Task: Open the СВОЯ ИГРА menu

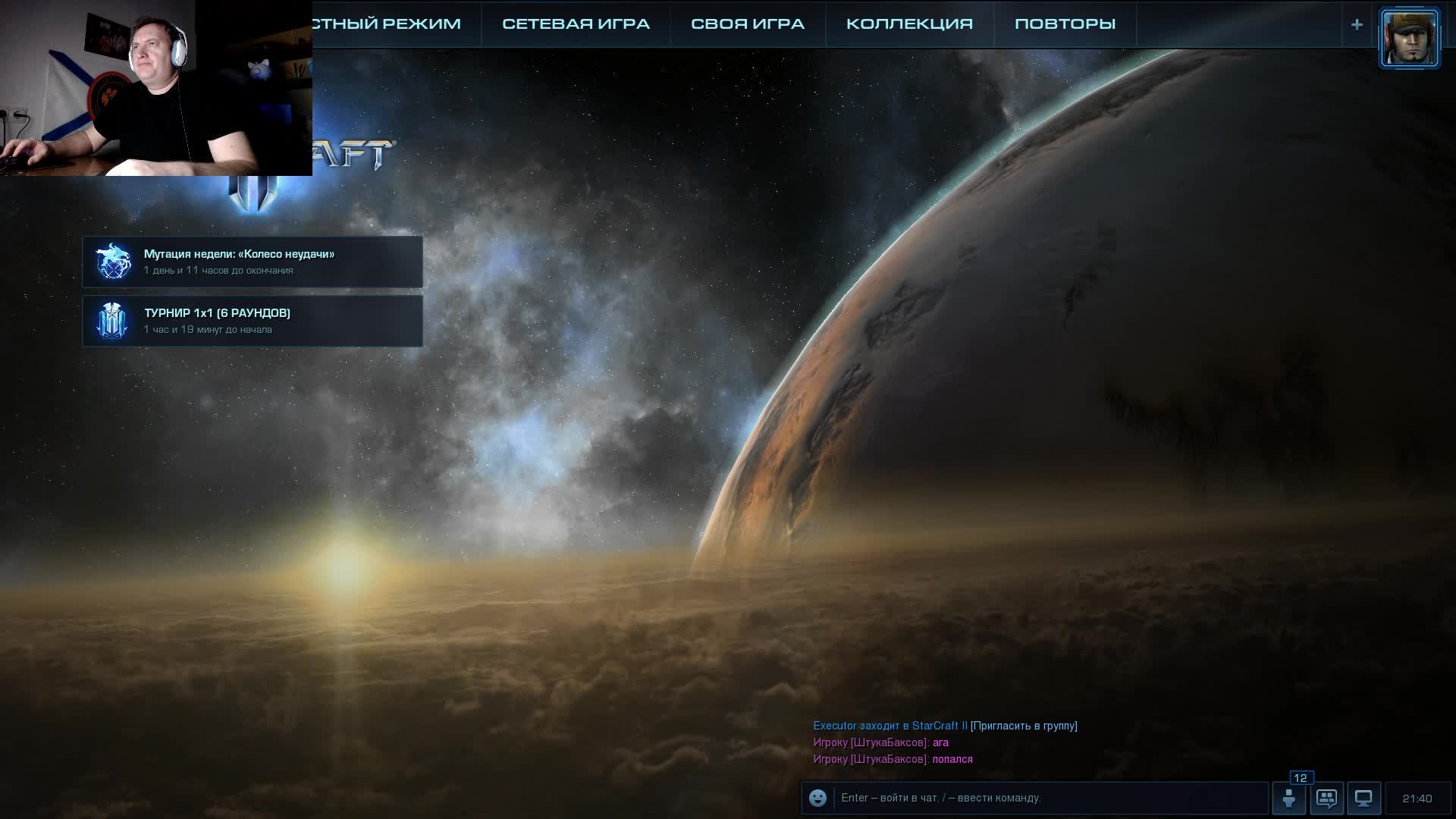Action: (746, 24)
